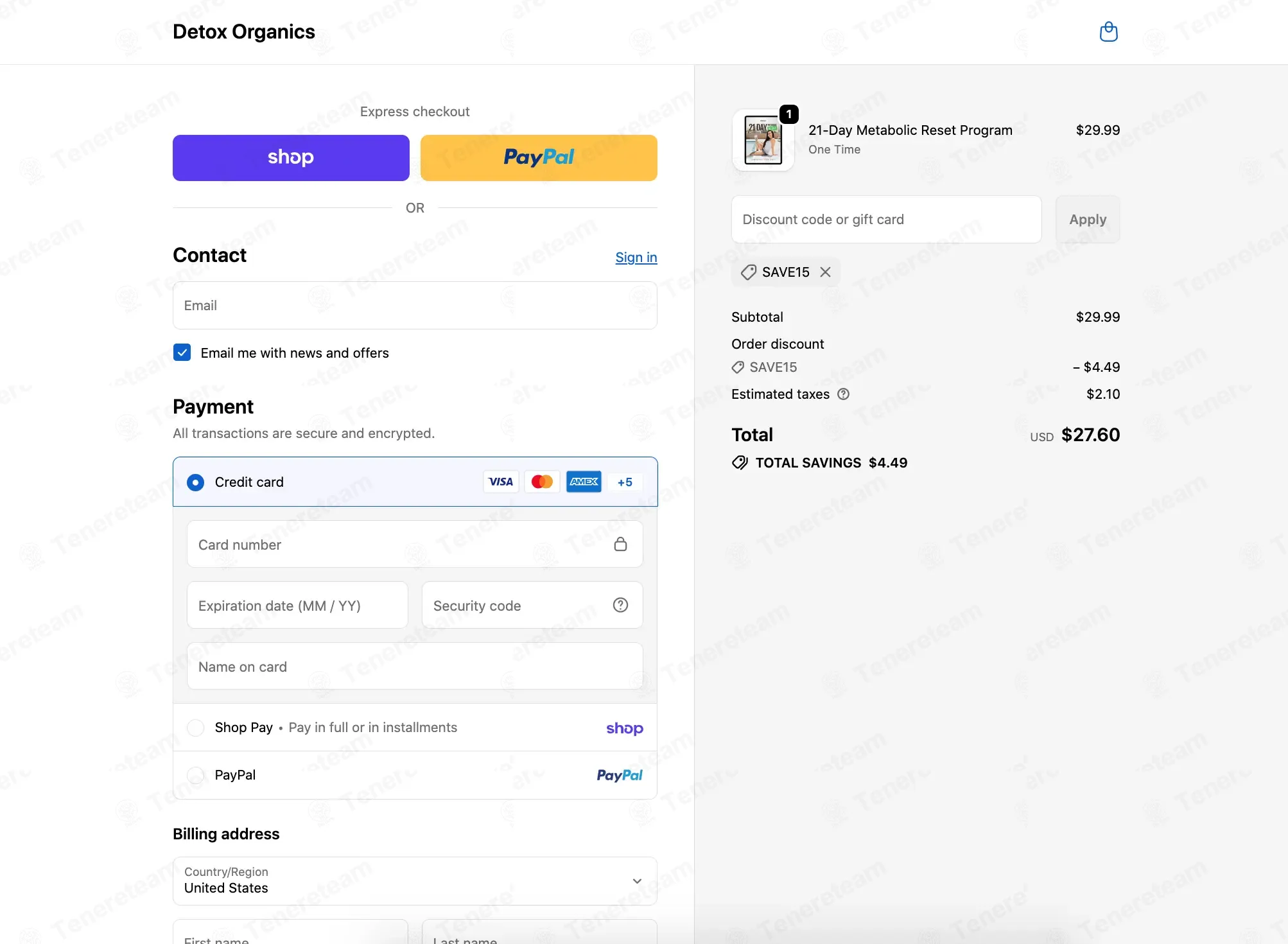Image resolution: width=1288 pixels, height=944 pixels.
Task: Focus the Discount code or gift card field
Action: coord(886,220)
